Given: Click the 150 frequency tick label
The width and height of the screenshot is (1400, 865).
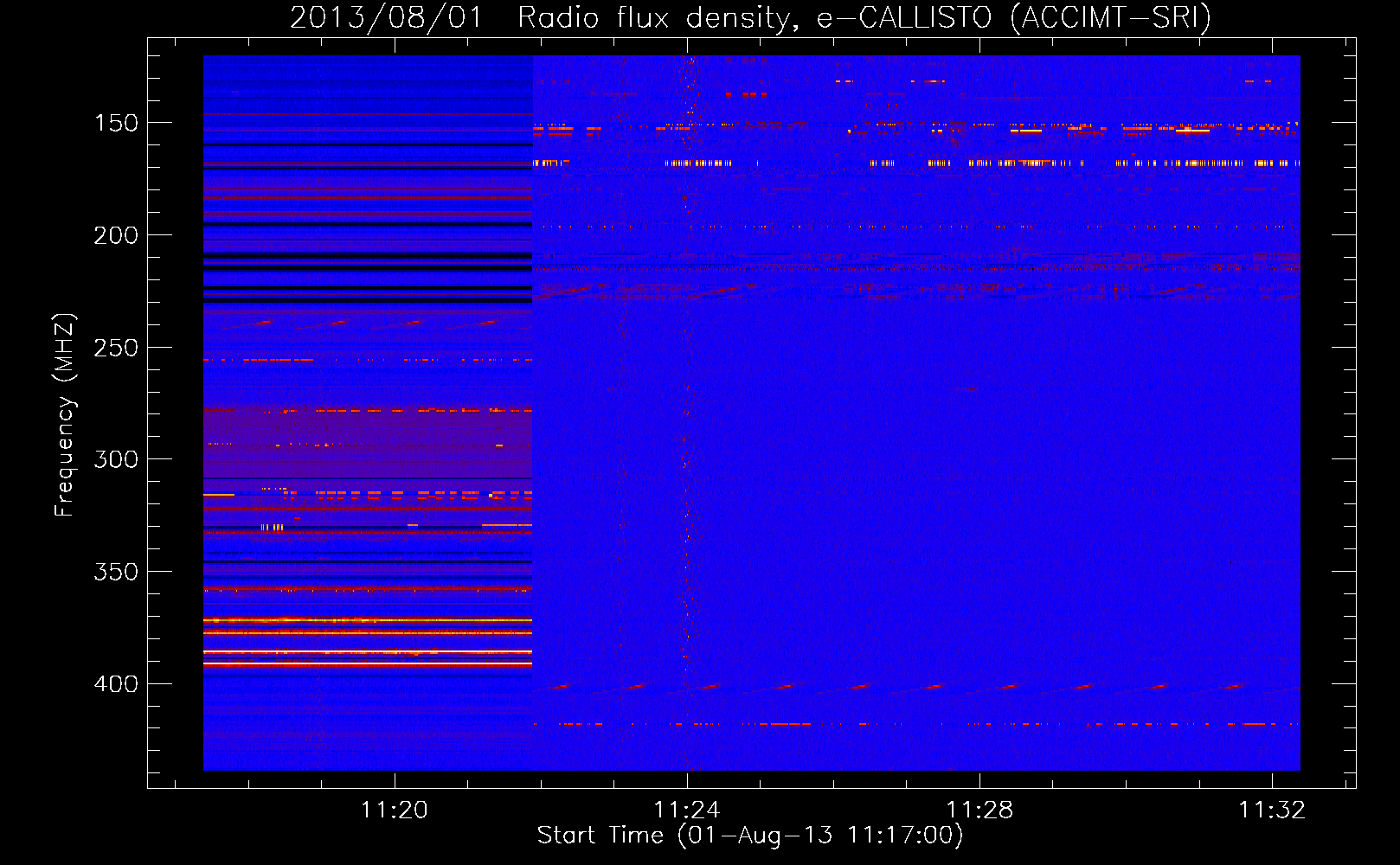Looking at the screenshot, I should coord(116,123).
